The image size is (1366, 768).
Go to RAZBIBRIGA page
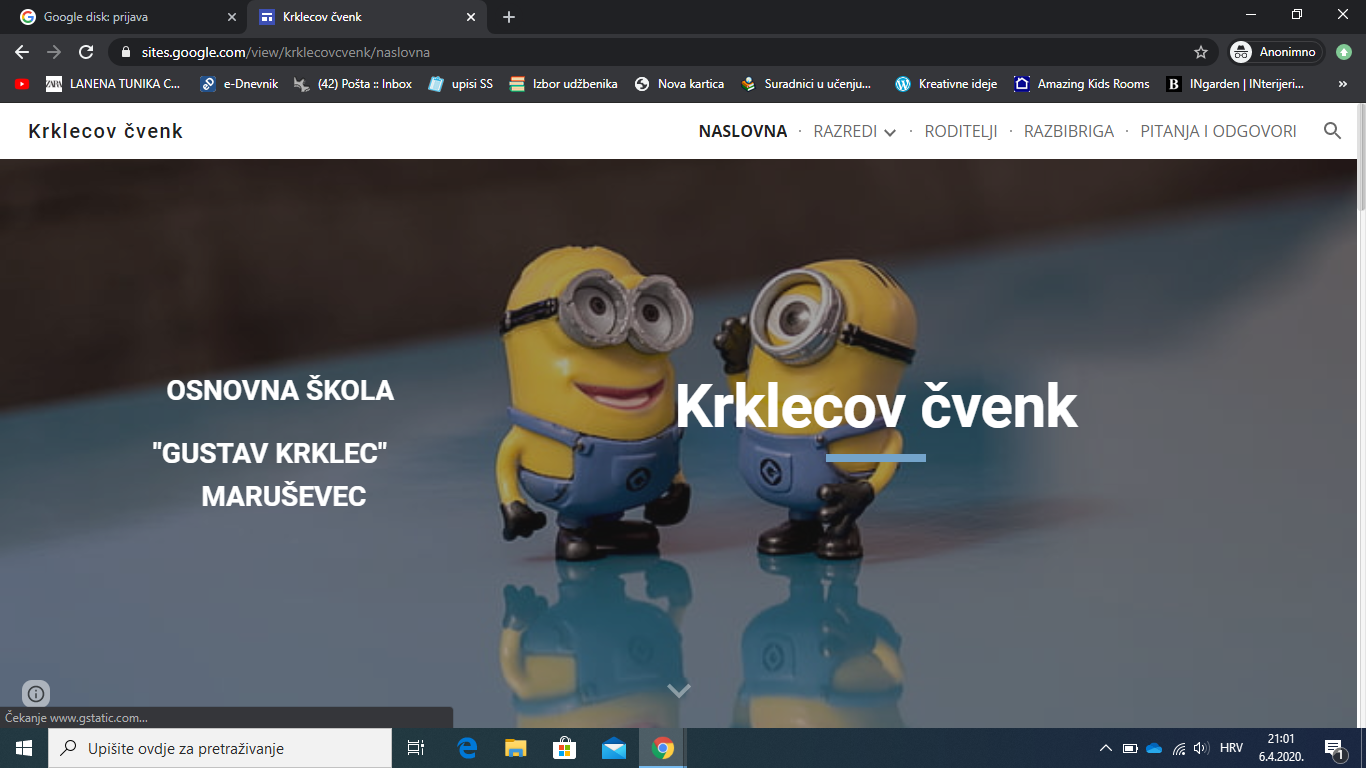[1069, 131]
